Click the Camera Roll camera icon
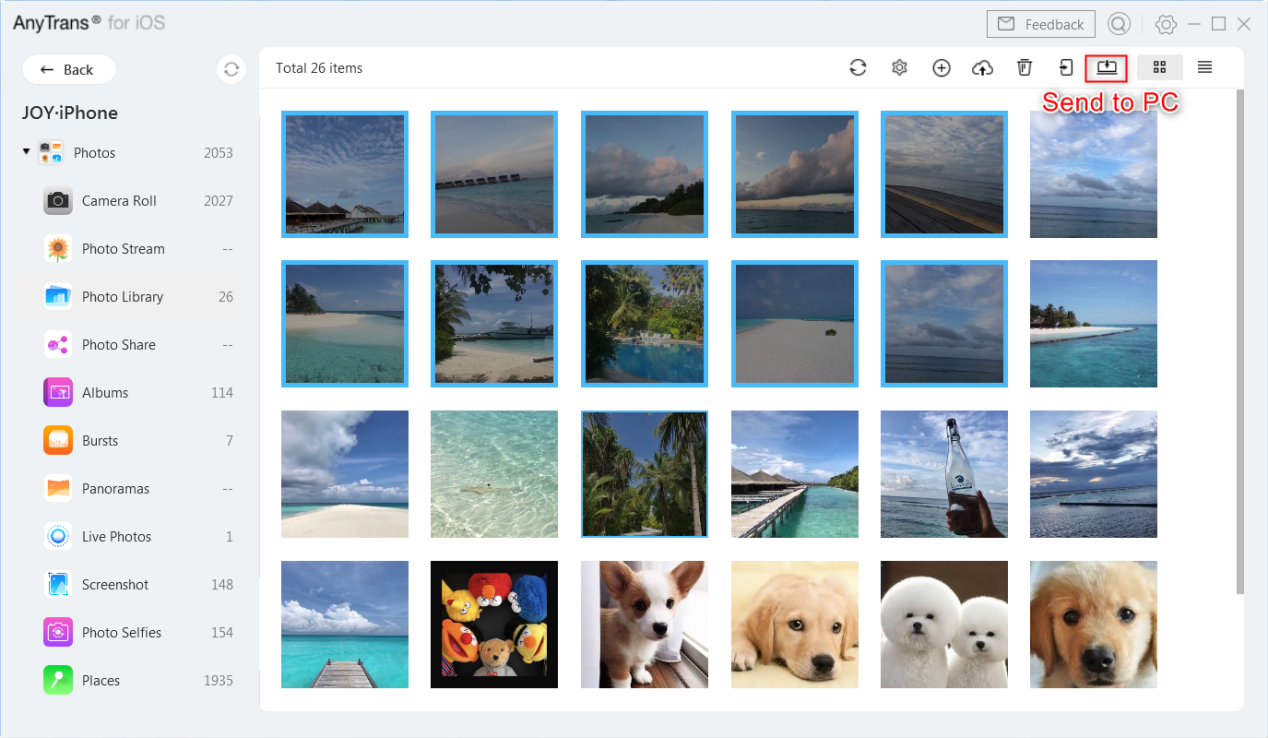The height and width of the screenshot is (738, 1268). 57,200
